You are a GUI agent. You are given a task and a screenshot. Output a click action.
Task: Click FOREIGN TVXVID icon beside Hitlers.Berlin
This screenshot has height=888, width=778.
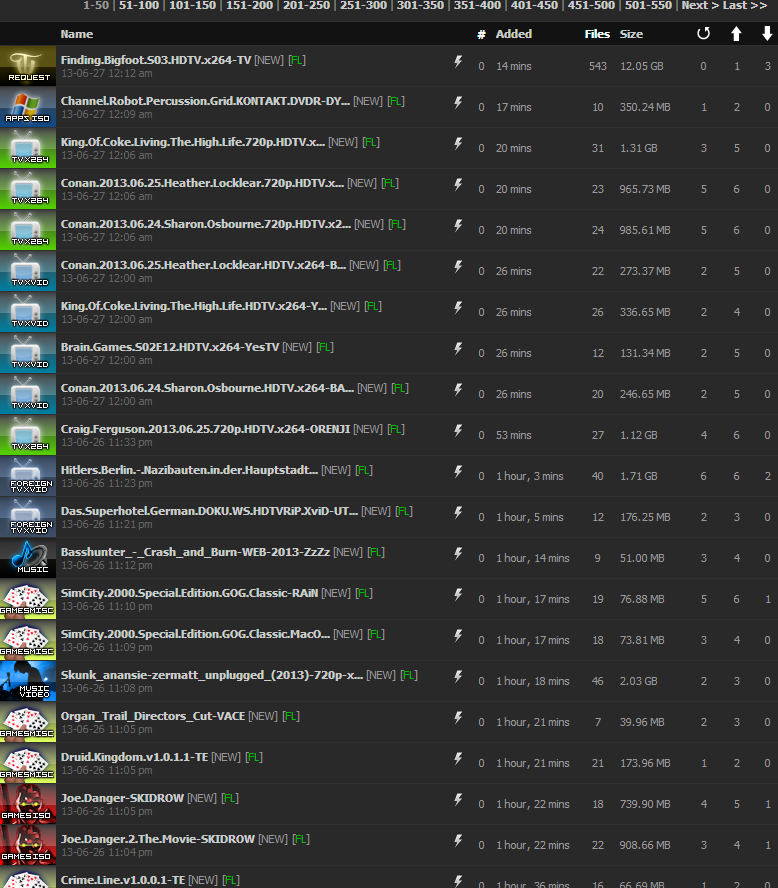coord(28,476)
